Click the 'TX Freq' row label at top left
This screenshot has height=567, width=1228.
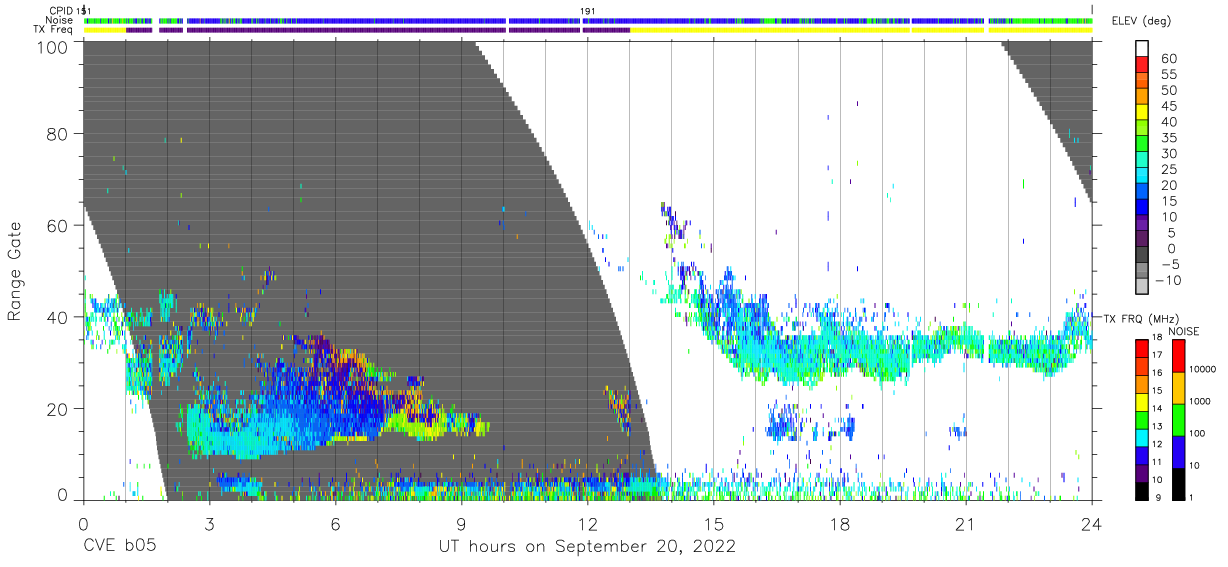55,30
